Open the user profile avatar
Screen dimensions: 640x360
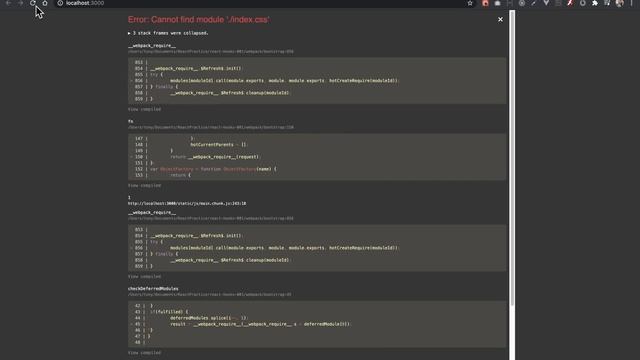pos(620,3)
